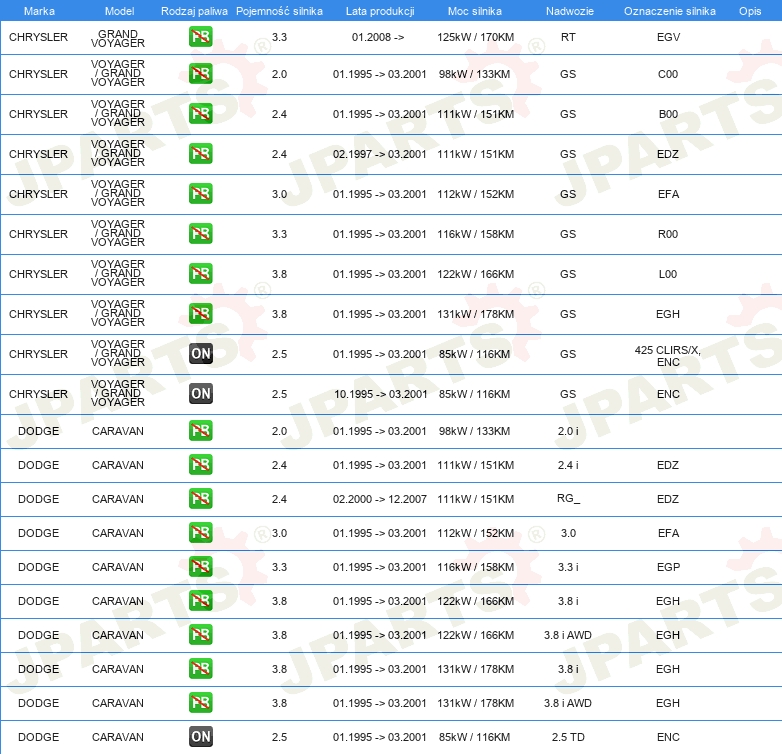This screenshot has width=782, height=754.
Task: Click the petrol icon in the Chrysler EGV row
Action: coord(200,38)
